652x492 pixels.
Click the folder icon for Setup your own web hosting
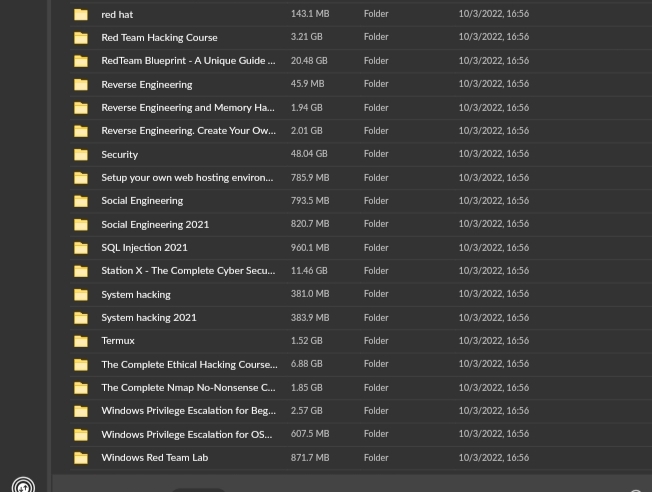[81, 178]
